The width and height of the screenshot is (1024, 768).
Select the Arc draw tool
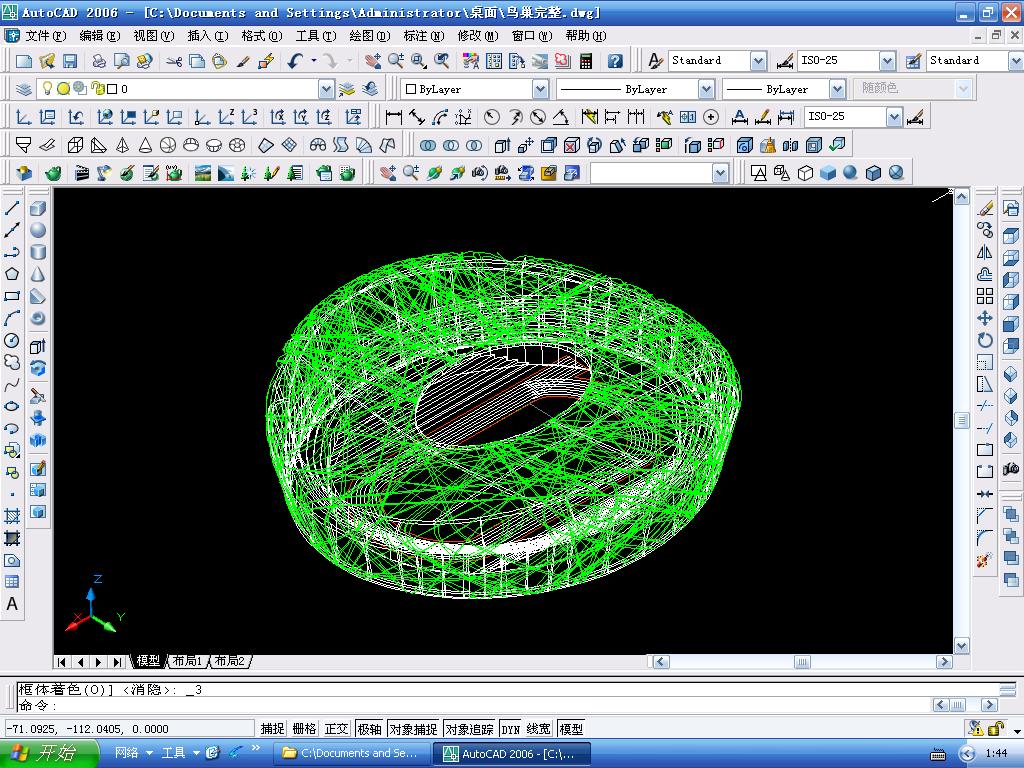point(12,318)
